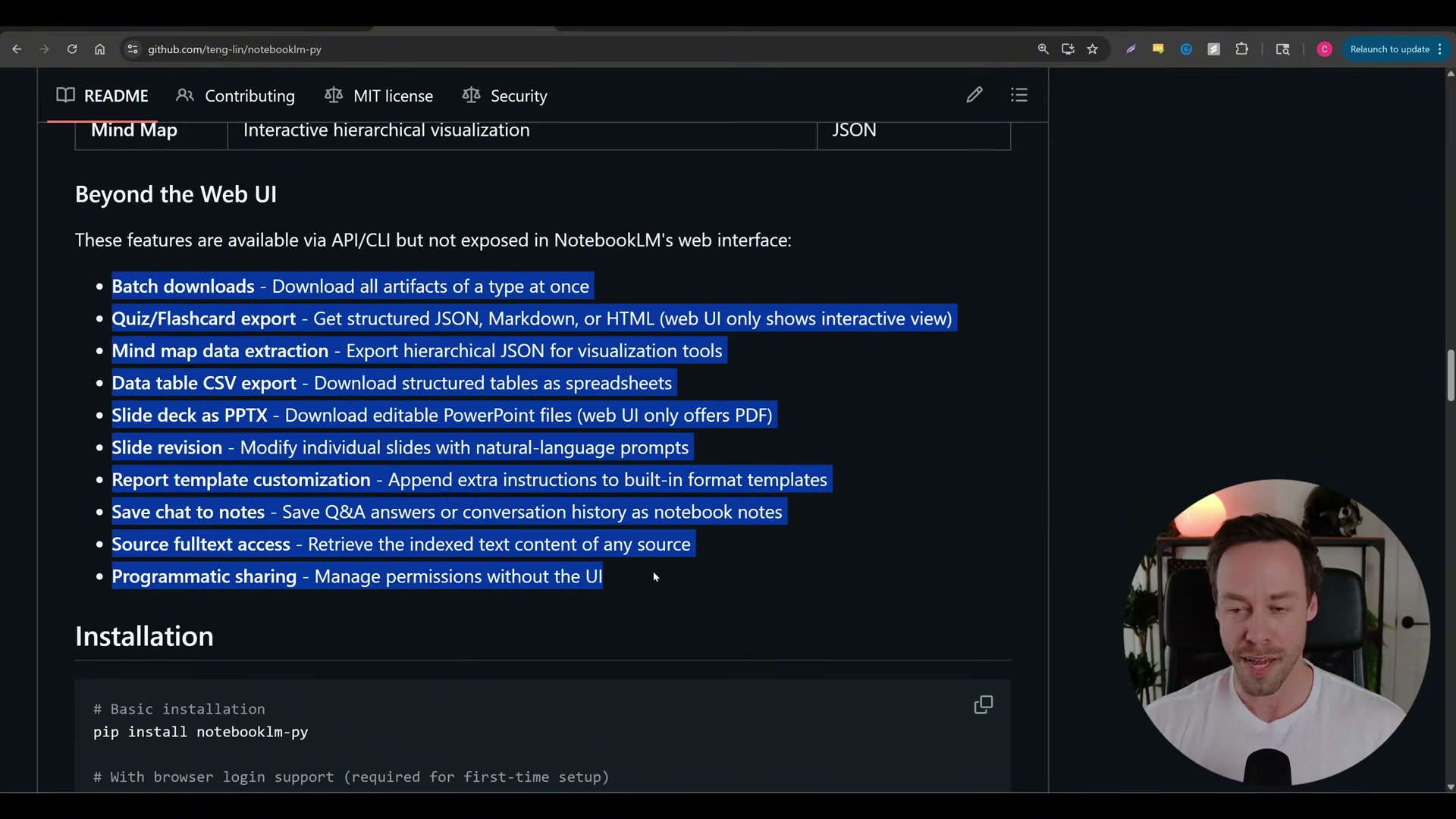Open the gray S extension

(1214, 49)
